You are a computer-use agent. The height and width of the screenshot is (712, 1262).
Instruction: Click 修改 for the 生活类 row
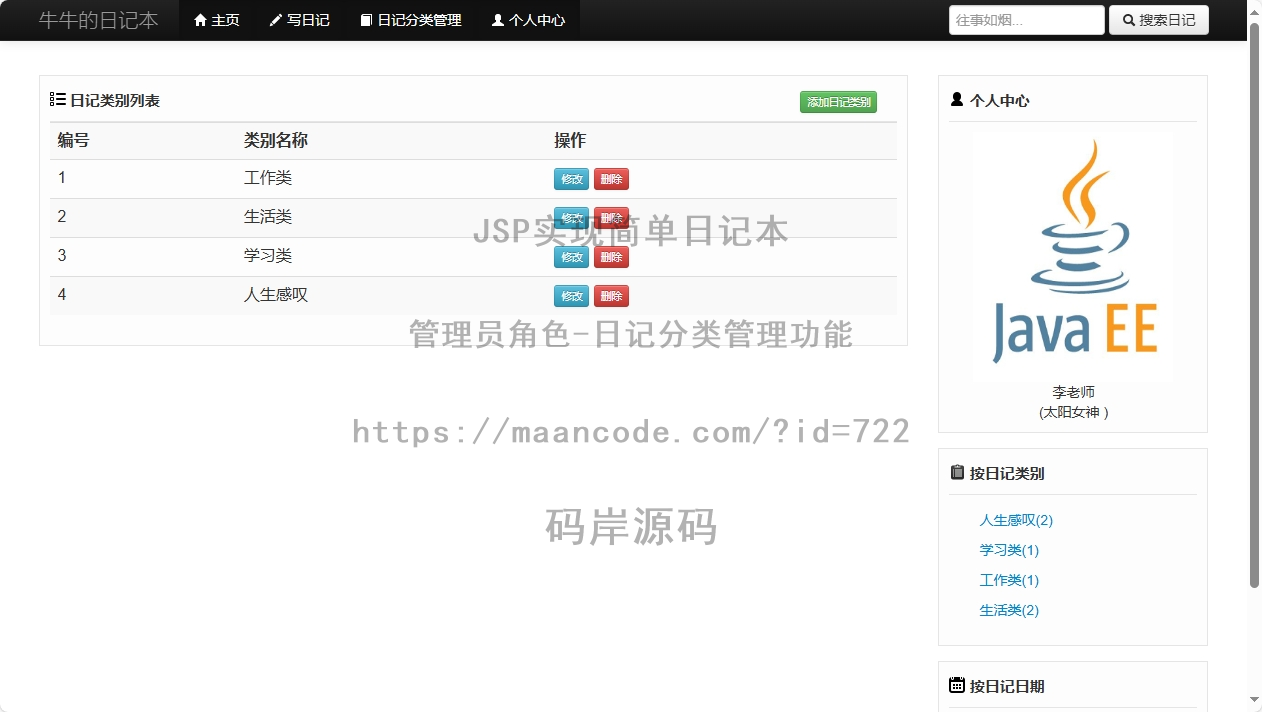571,218
